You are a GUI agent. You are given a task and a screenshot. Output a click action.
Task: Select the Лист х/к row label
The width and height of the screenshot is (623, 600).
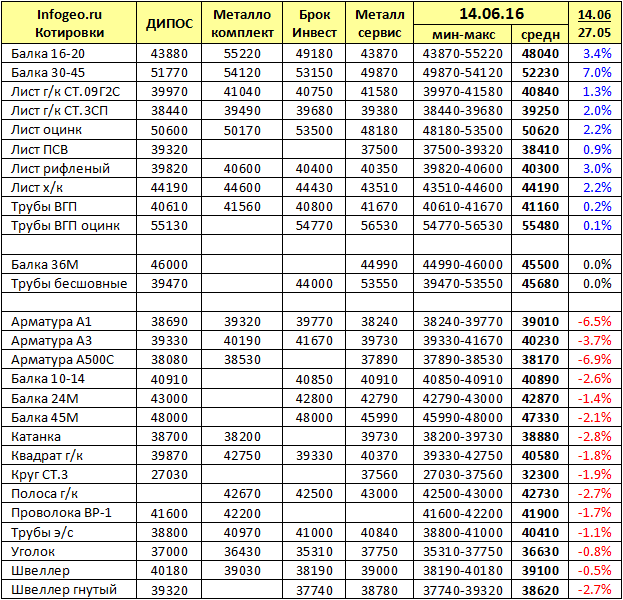click(x=37, y=188)
